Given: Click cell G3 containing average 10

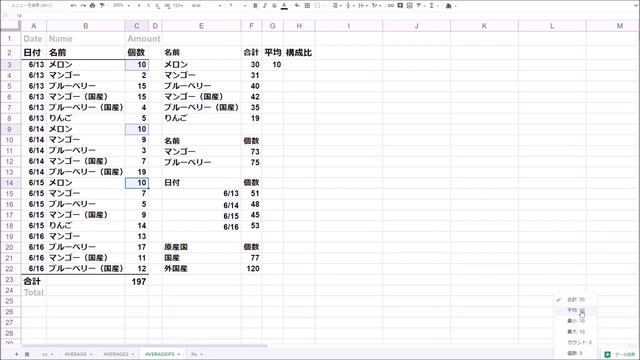Looking at the screenshot, I should coord(273,64).
